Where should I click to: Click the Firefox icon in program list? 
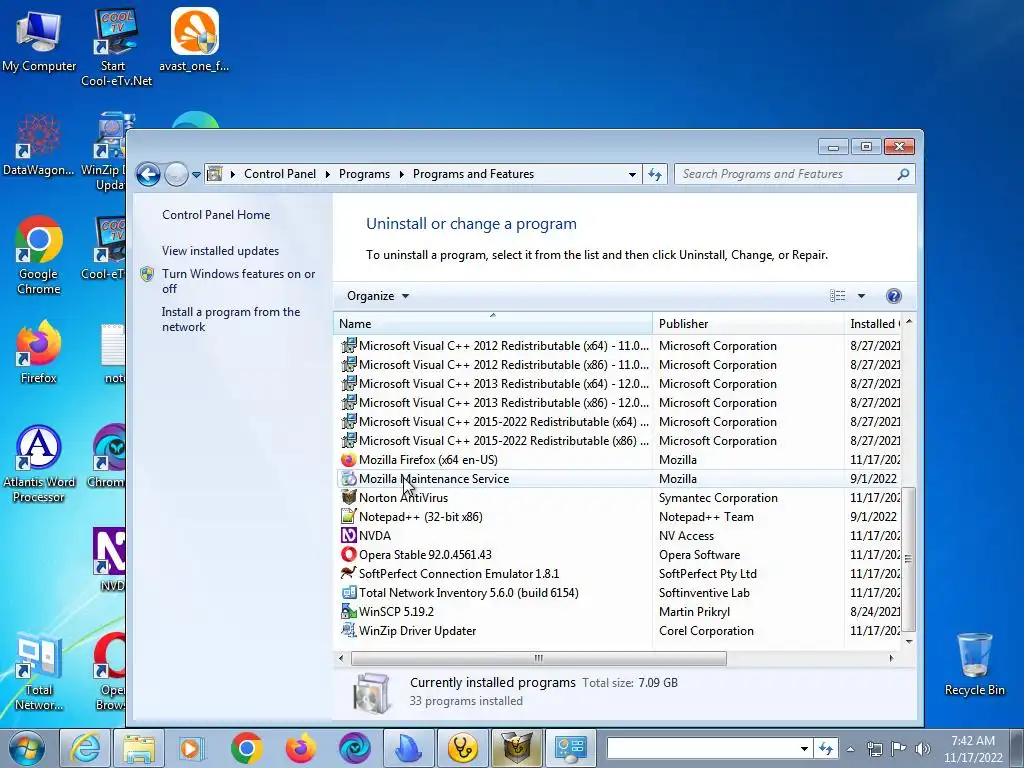pos(349,460)
